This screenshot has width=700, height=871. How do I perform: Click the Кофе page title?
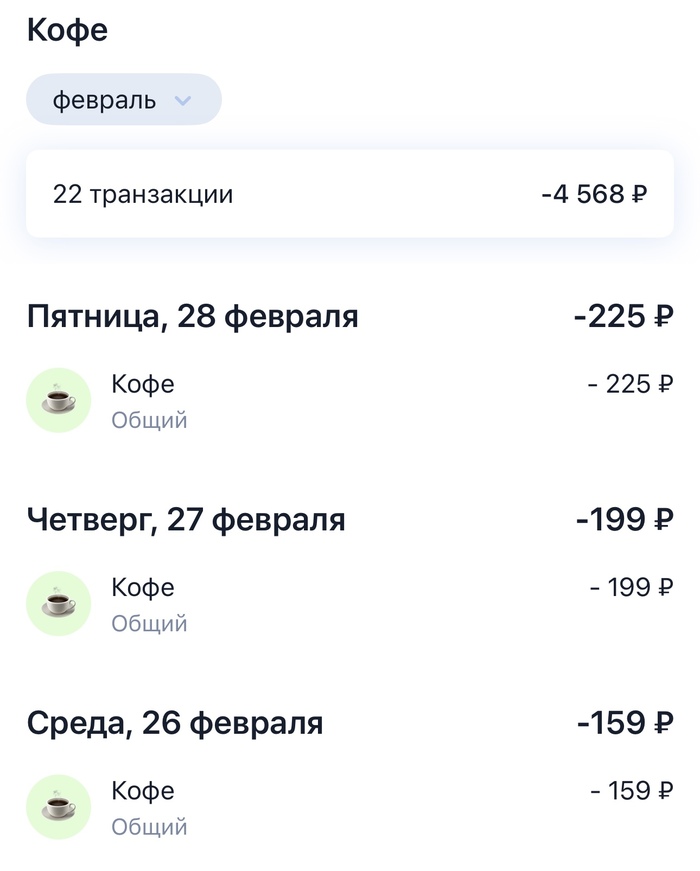[x=67, y=30]
